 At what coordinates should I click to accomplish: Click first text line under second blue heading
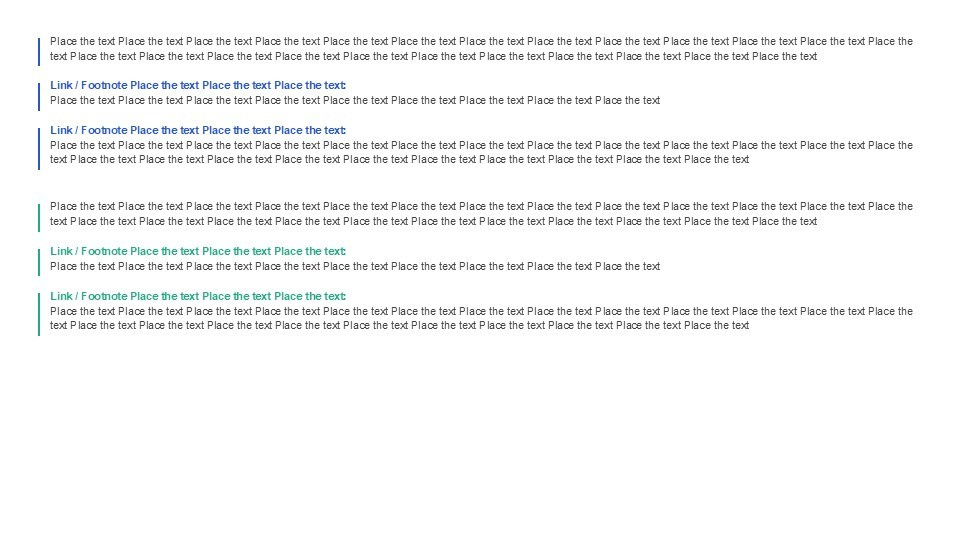coord(481,146)
